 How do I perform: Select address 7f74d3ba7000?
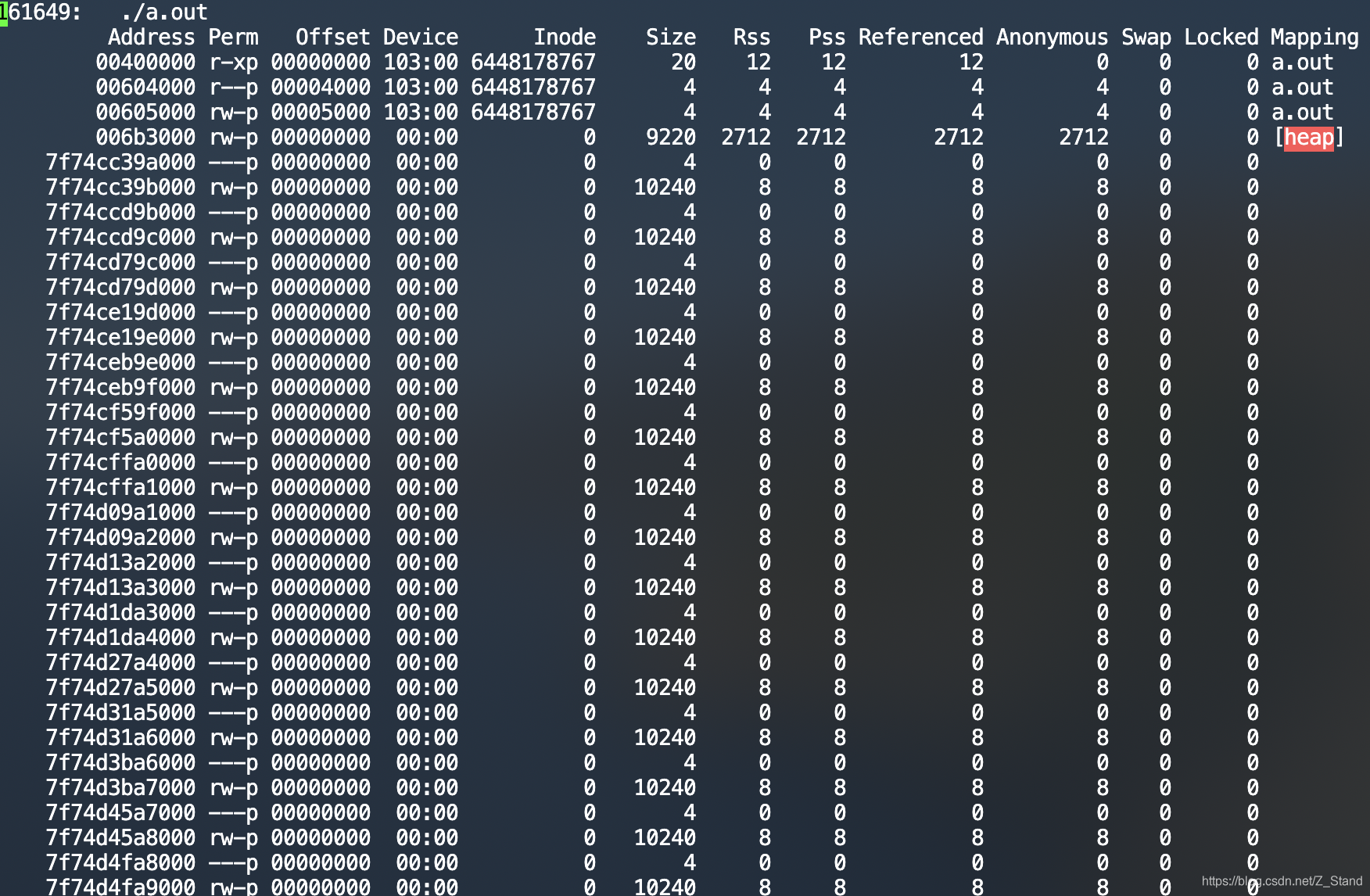pyautogui.click(x=120, y=788)
